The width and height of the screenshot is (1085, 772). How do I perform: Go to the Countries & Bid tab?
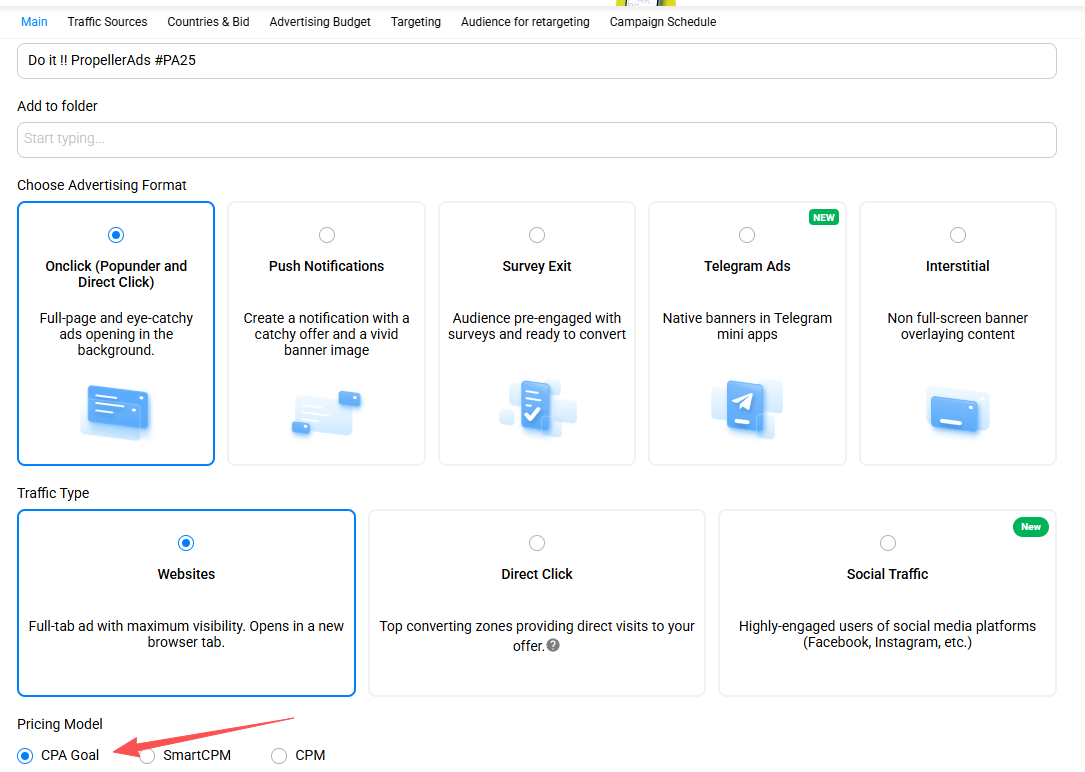click(208, 21)
